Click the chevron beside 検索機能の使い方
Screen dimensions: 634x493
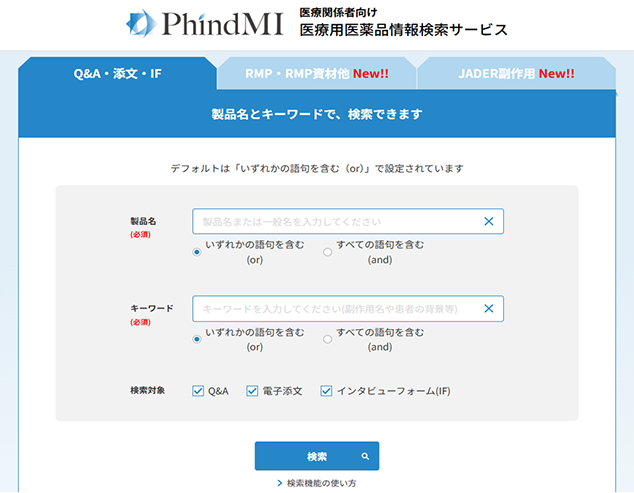(279, 483)
